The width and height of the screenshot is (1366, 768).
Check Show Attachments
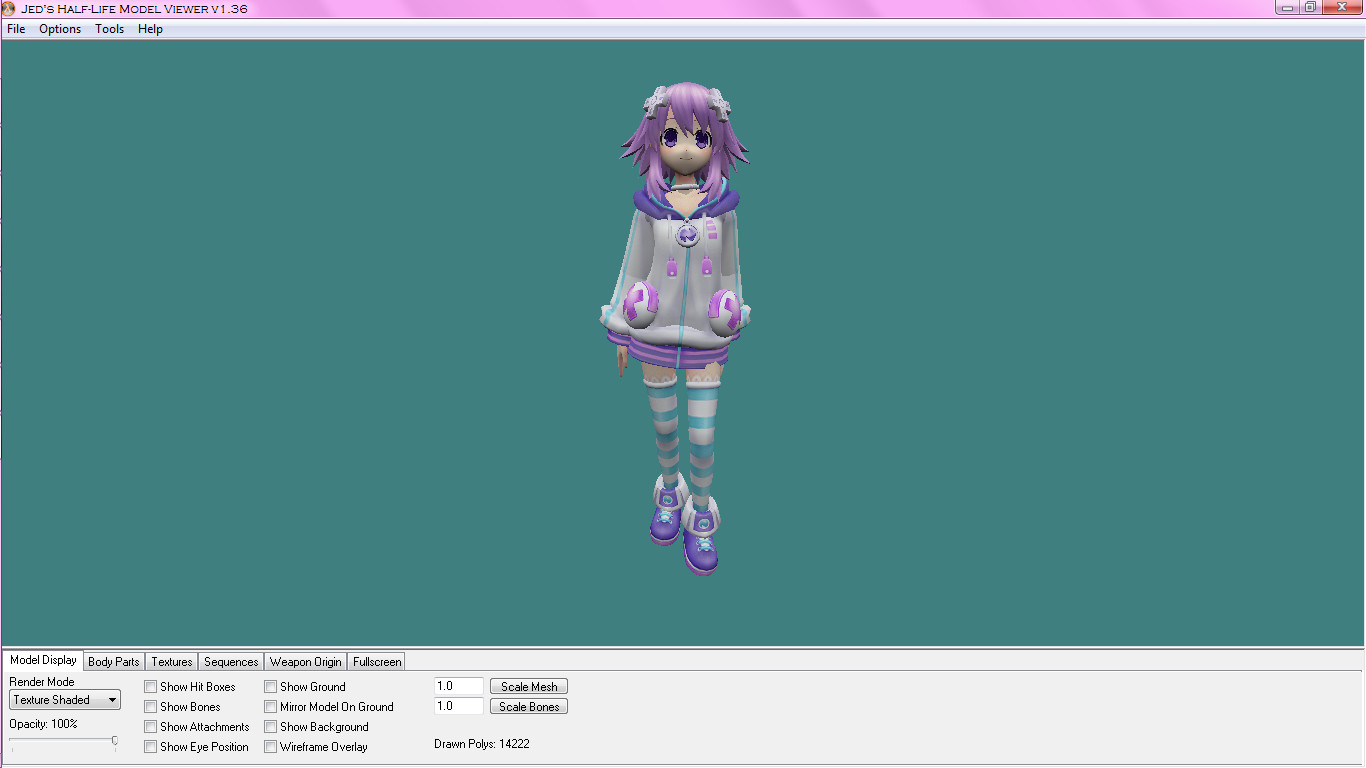(x=151, y=726)
